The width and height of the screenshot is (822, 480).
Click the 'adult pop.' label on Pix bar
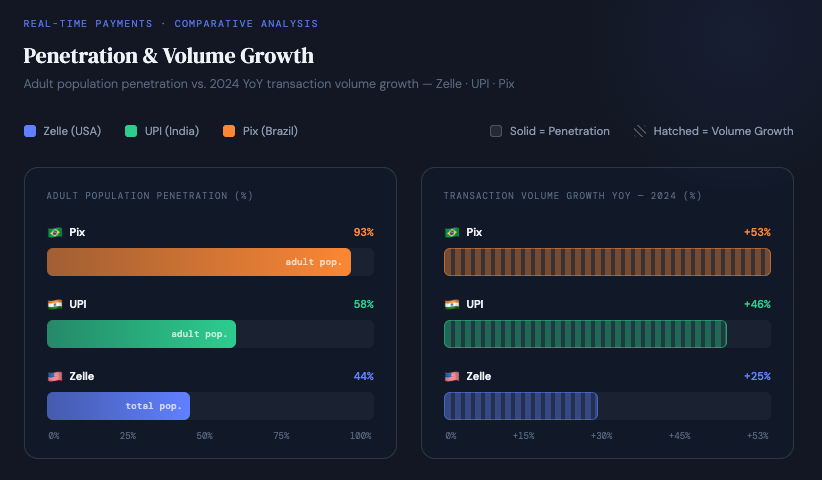pos(313,262)
